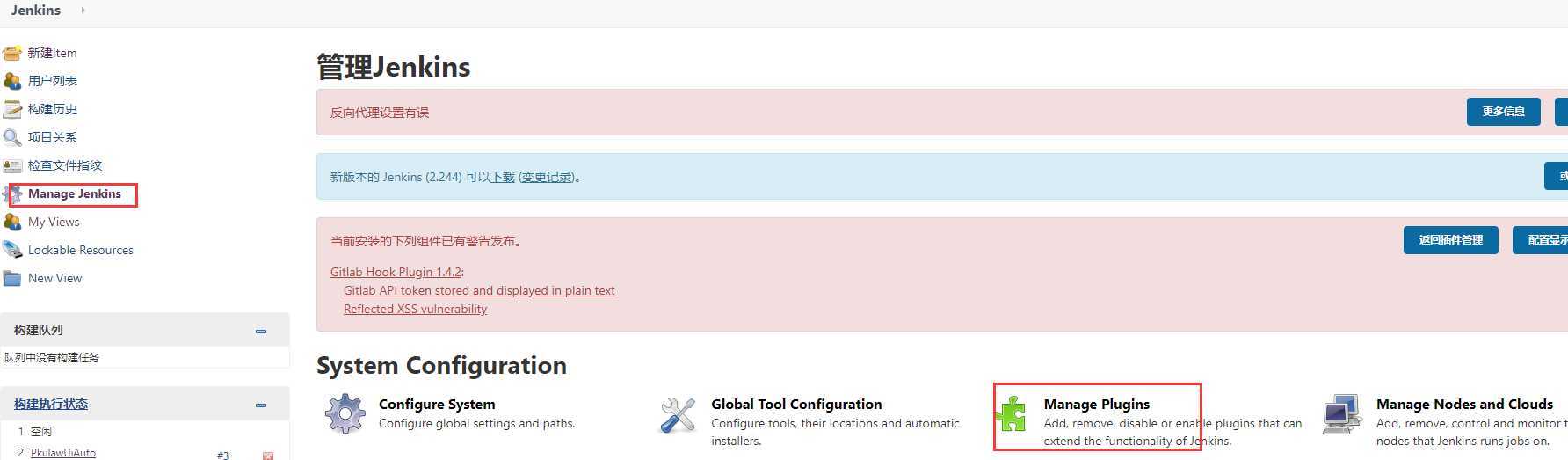
Task: Expand the Jenkins breadcrumb arrow
Action: tap(83, 11)
